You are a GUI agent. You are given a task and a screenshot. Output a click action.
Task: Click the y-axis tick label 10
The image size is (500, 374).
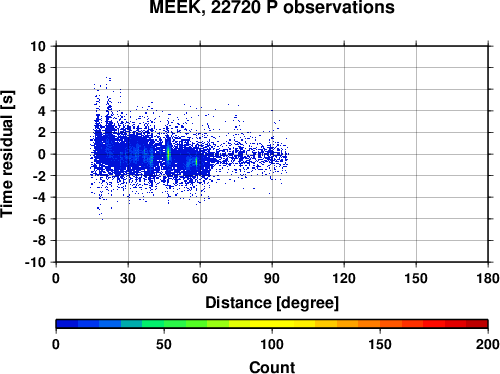(38, 46)
